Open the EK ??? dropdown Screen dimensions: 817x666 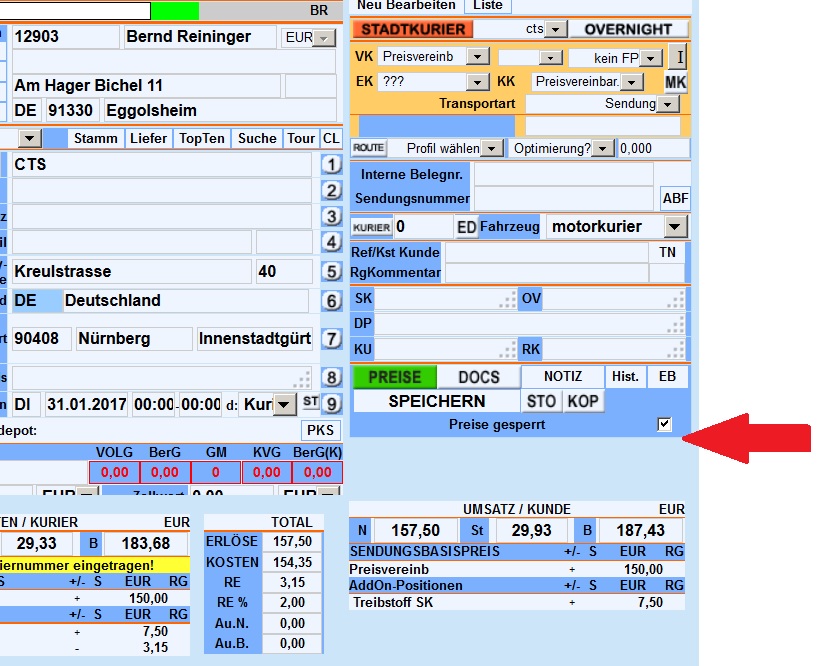(477, 82)
